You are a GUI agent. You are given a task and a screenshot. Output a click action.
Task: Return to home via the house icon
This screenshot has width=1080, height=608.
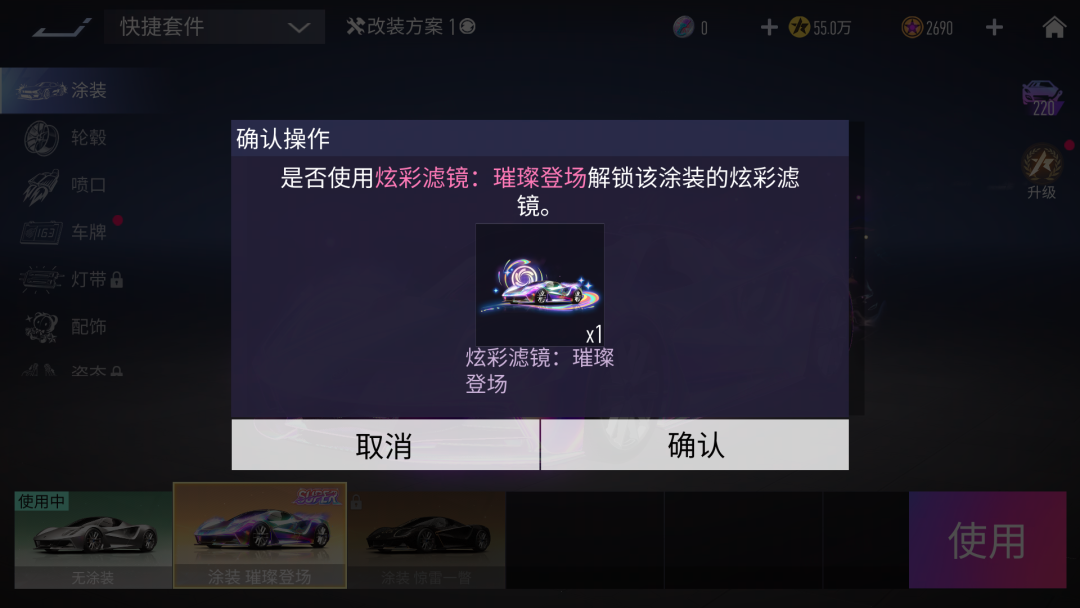click(1054, 28)
